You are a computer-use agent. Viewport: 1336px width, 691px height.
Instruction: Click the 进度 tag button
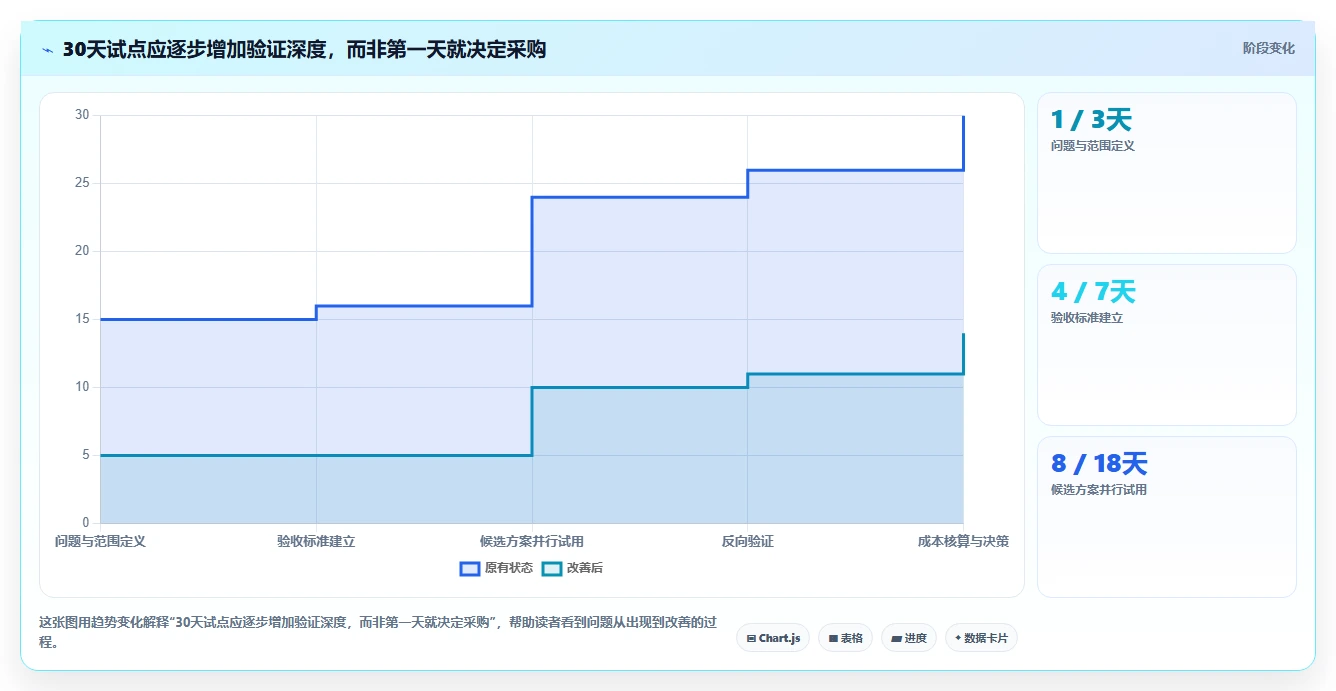click(908, 638)
